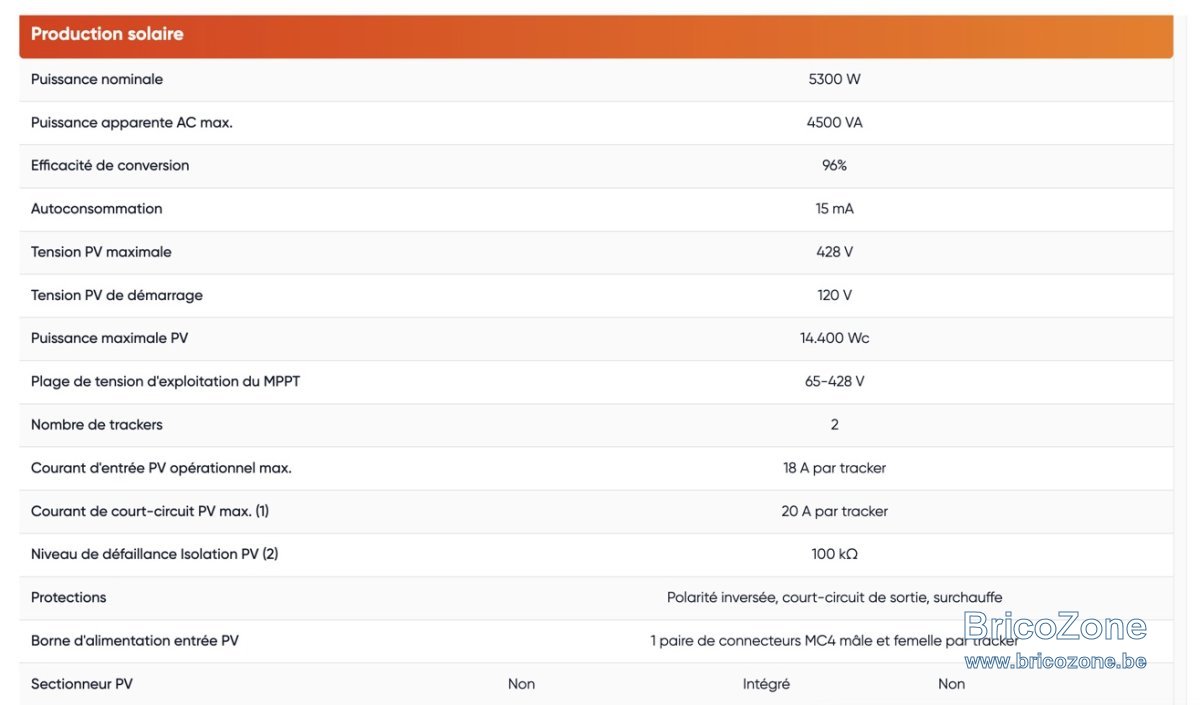Click the Tension PV de démarrage label
Screen dimensions: 1200x705
117,295
